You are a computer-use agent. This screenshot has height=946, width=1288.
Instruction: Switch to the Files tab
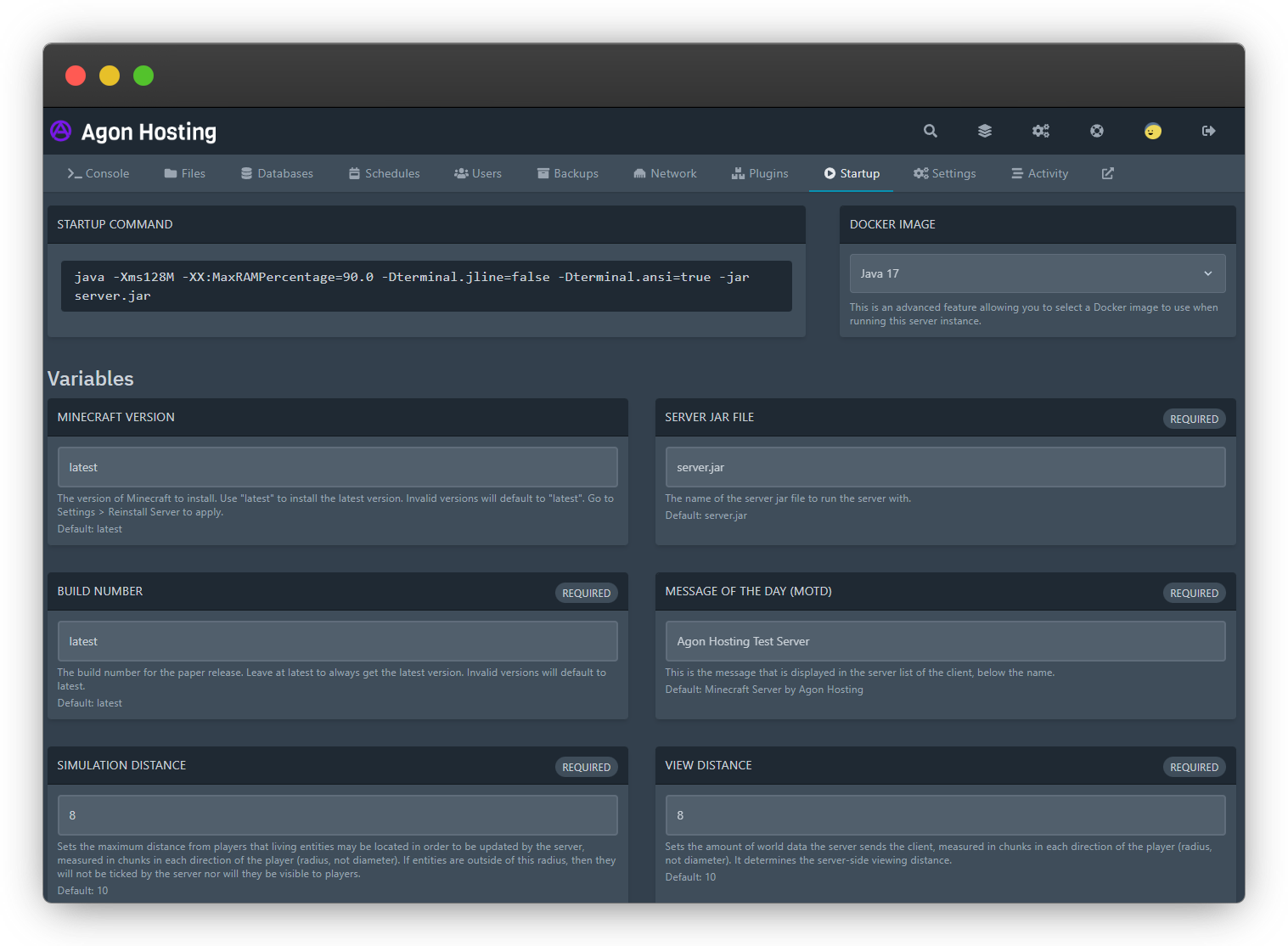(x=185, y=173)
